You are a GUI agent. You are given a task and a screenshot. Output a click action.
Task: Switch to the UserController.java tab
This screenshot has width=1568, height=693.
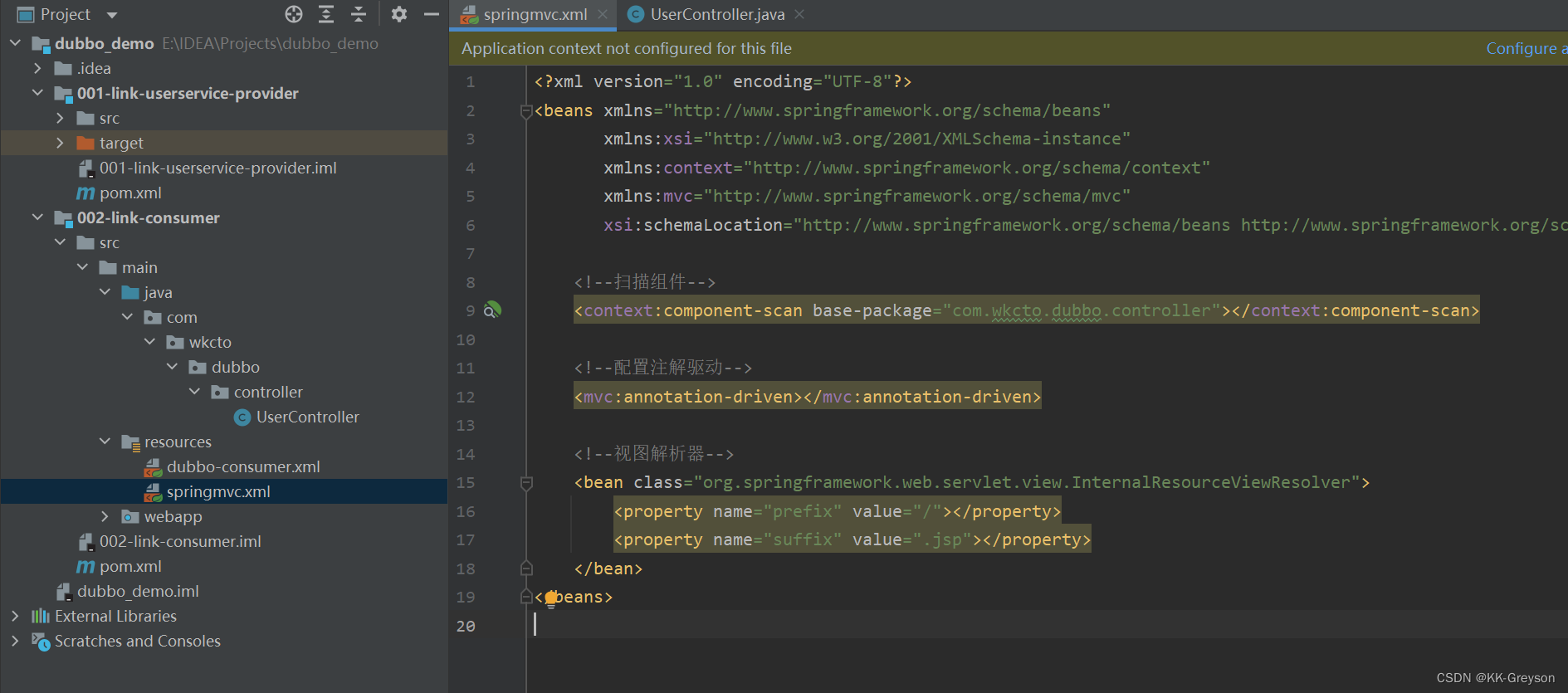click(x=717, y=14)
